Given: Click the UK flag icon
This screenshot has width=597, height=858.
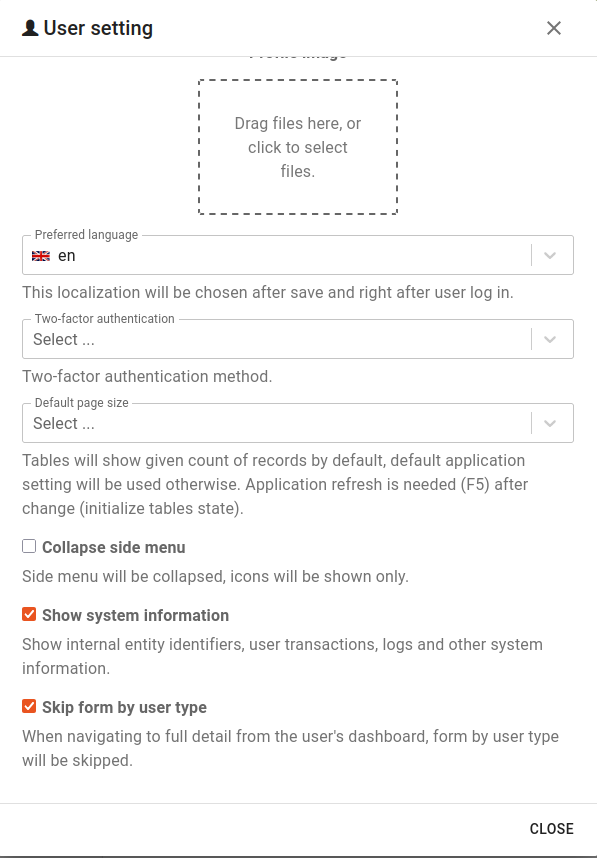Looking at the screenshot, I should pos(41,256).
